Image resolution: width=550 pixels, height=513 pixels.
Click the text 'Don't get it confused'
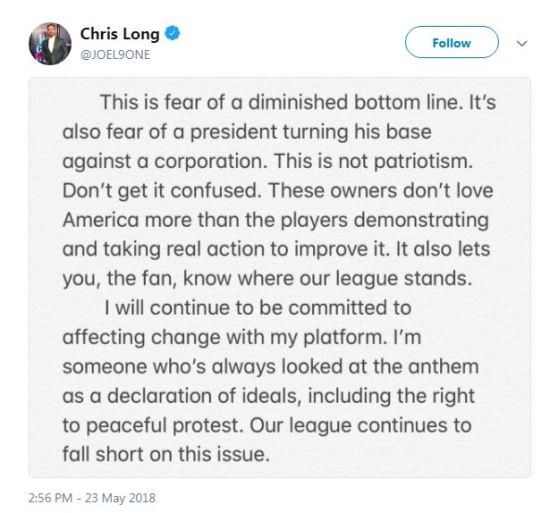tap(162, 191)
